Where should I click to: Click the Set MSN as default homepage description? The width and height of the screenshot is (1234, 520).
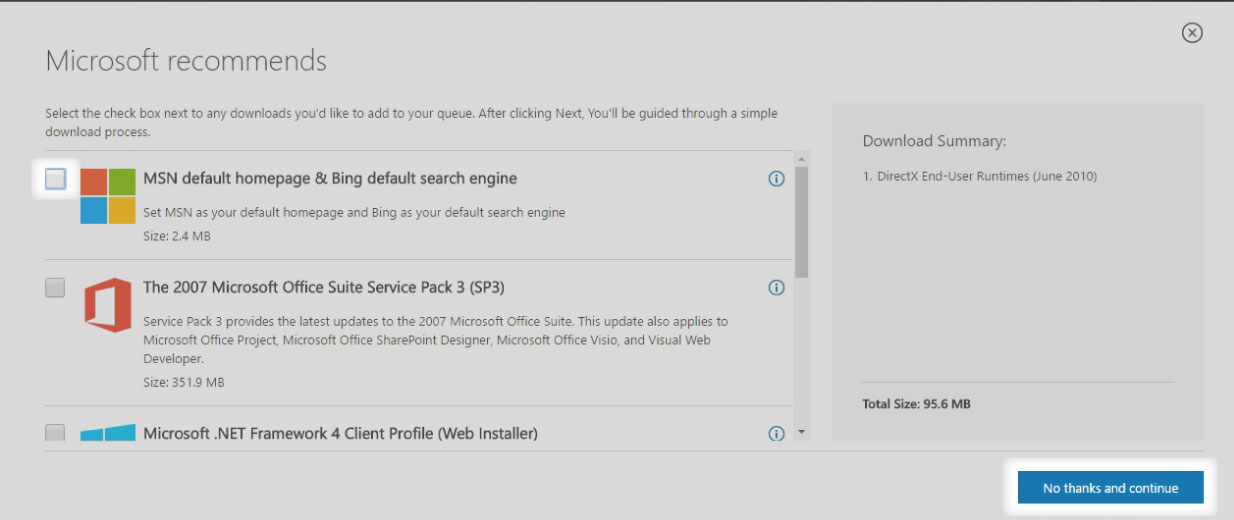pyautogui.click(x=354, y=212)
